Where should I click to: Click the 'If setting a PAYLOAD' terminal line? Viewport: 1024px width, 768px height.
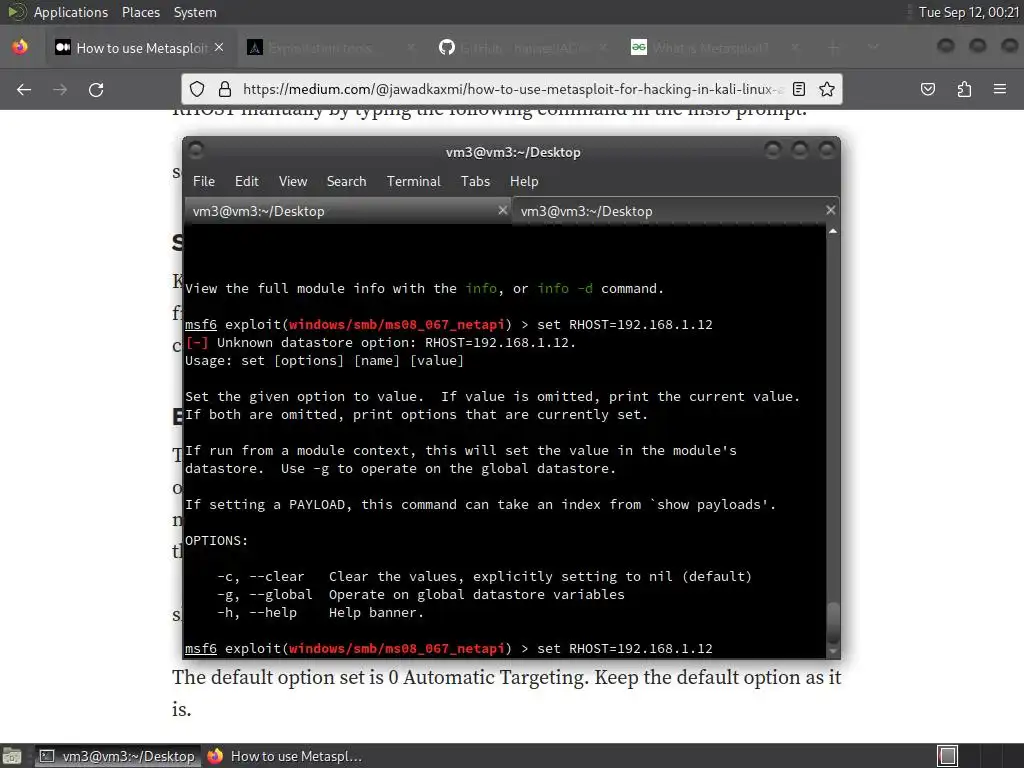pyautogui.click(x=481, y=505)
